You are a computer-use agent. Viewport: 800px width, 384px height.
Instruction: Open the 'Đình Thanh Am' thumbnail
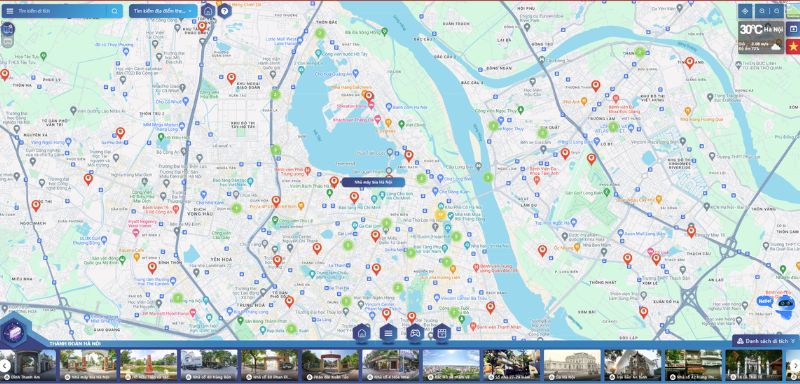click(x=27, y=365)
